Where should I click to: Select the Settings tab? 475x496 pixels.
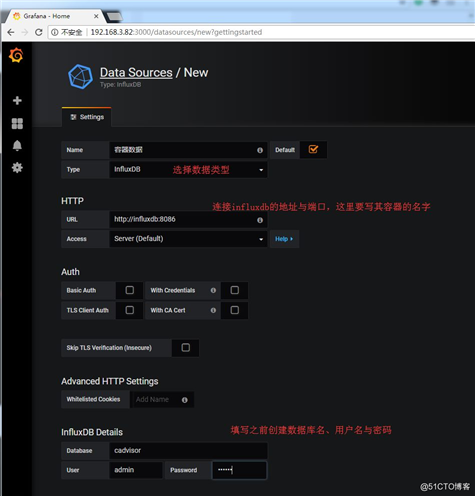(87, 117)
